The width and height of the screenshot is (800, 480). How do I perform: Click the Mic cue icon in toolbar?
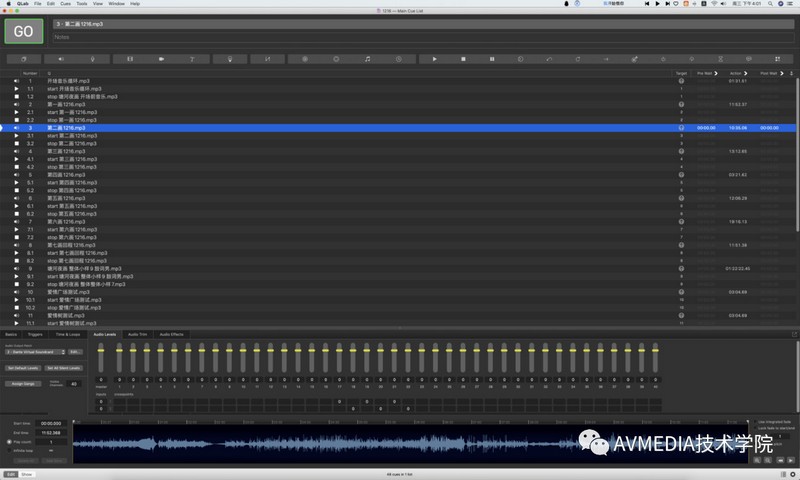[x=92, y=59]
